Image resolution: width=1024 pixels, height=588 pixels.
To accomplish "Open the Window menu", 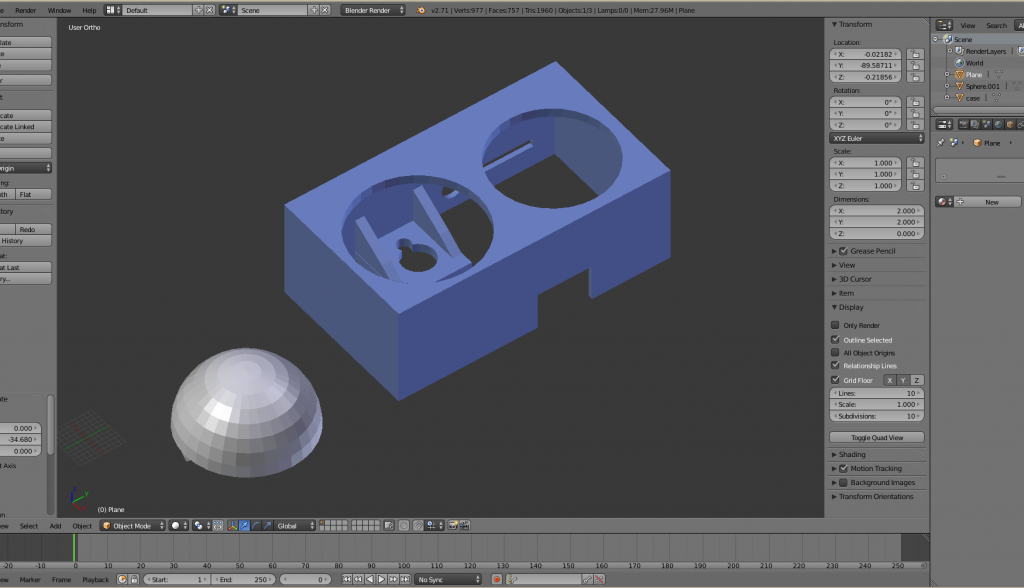I will [x=59, y=10].
